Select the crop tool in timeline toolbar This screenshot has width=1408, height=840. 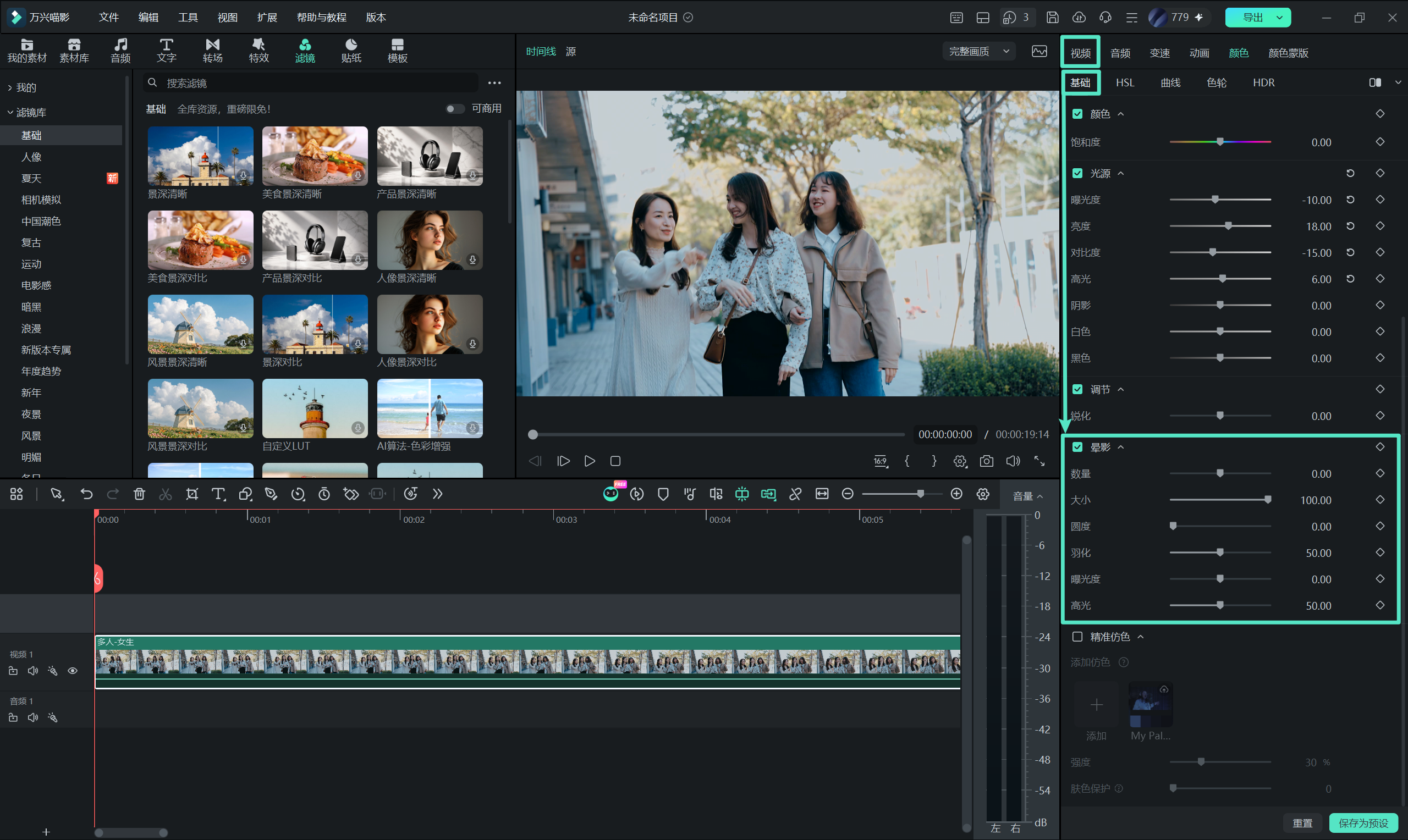pos(192,494)
